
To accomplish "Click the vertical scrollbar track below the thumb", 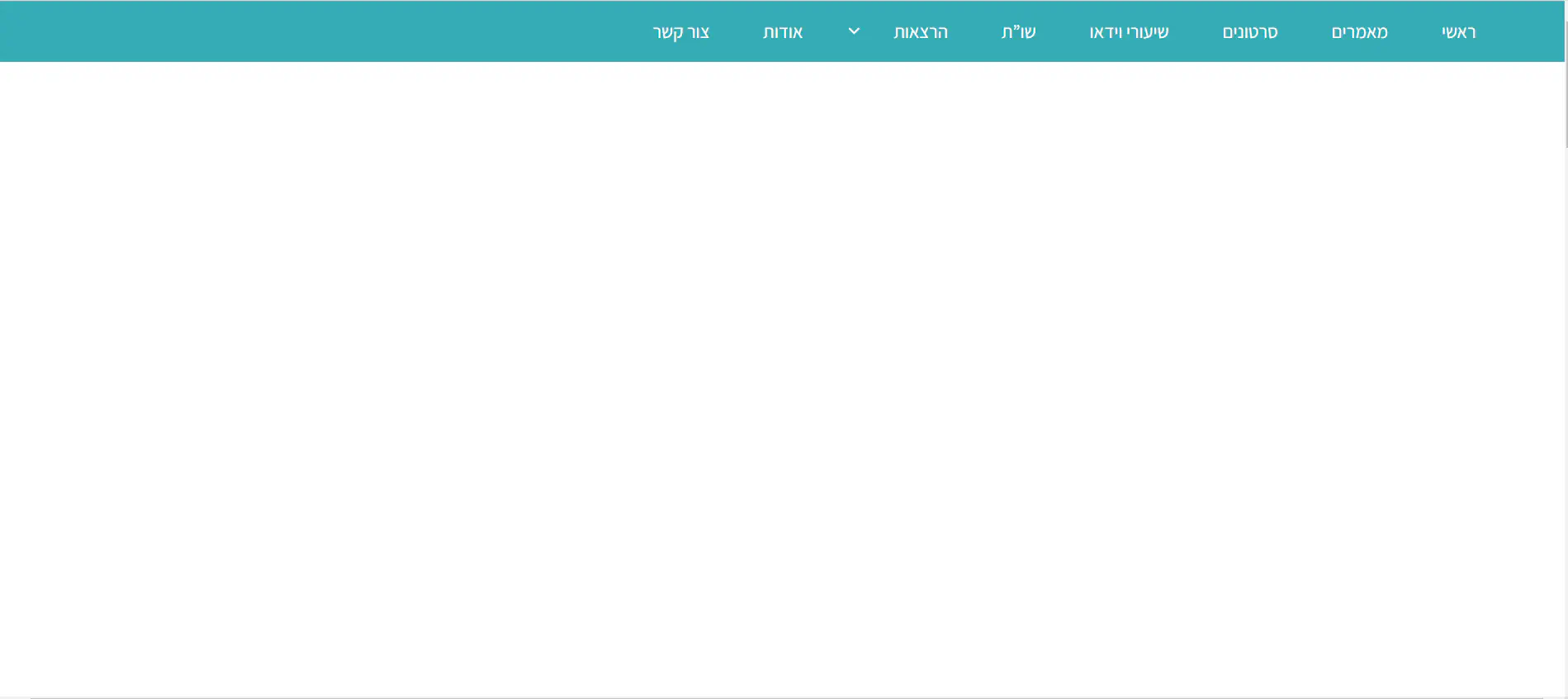I will [1566, 413].
